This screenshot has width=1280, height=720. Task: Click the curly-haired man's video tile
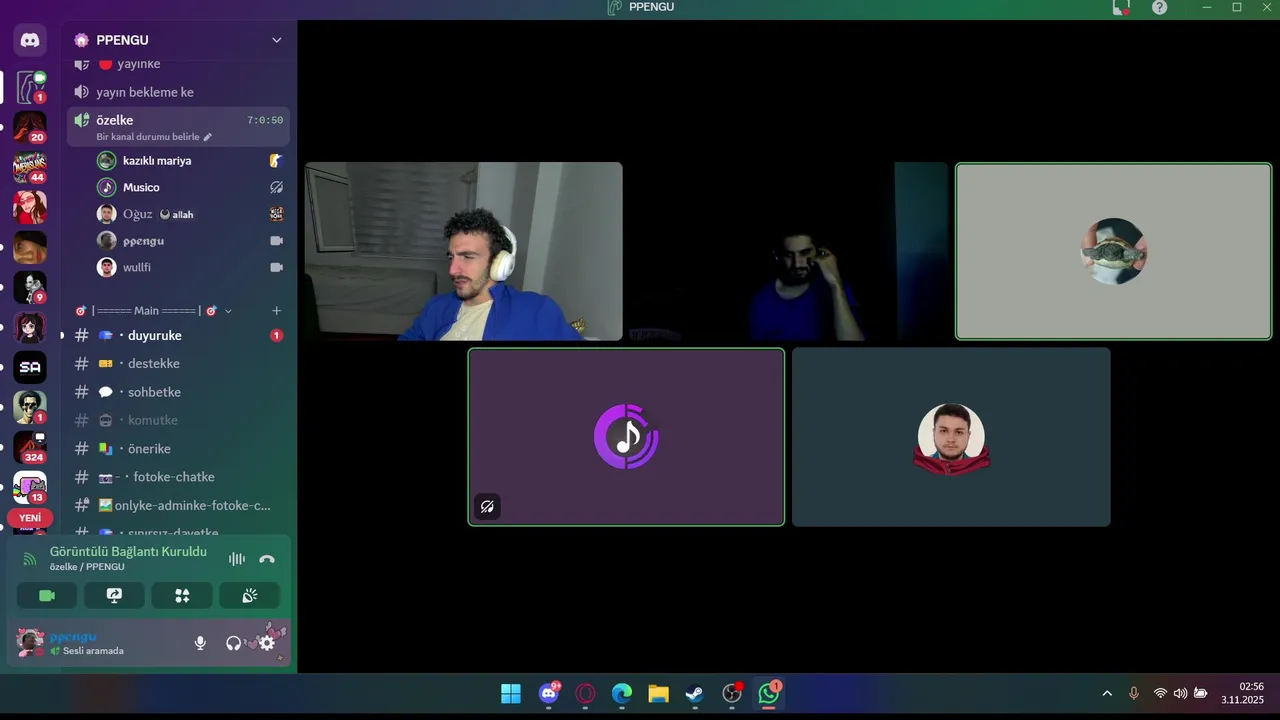coord(464,251)
